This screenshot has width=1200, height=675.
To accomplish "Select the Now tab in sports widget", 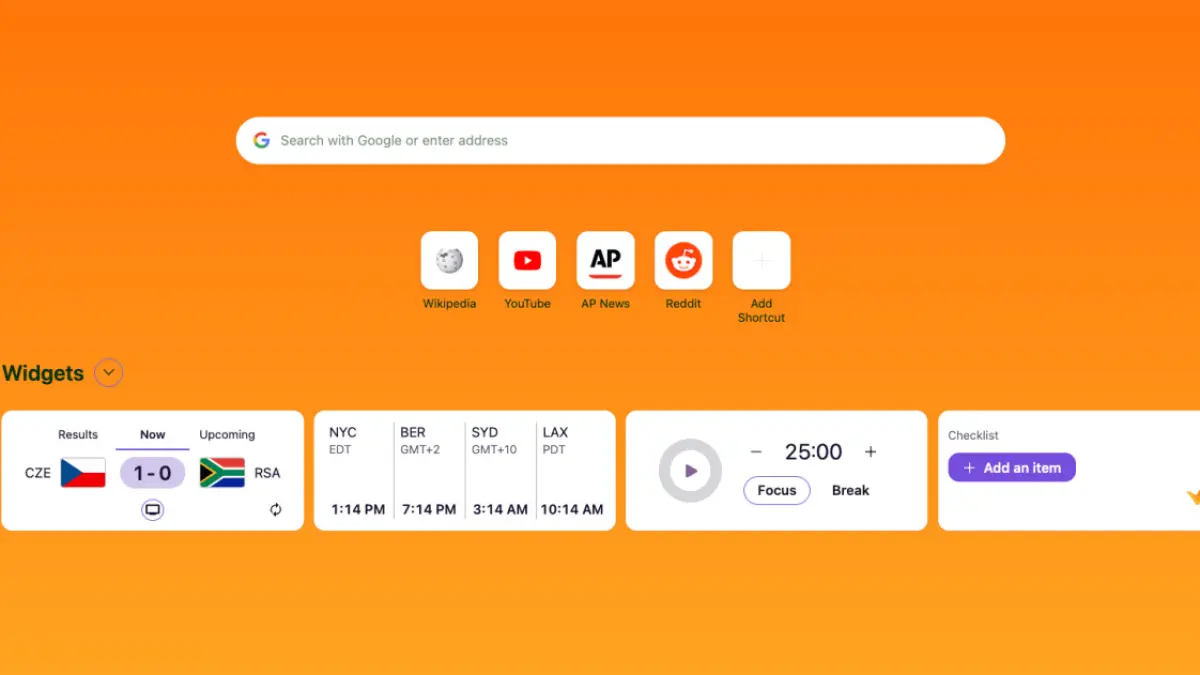I will coord(153,435).
